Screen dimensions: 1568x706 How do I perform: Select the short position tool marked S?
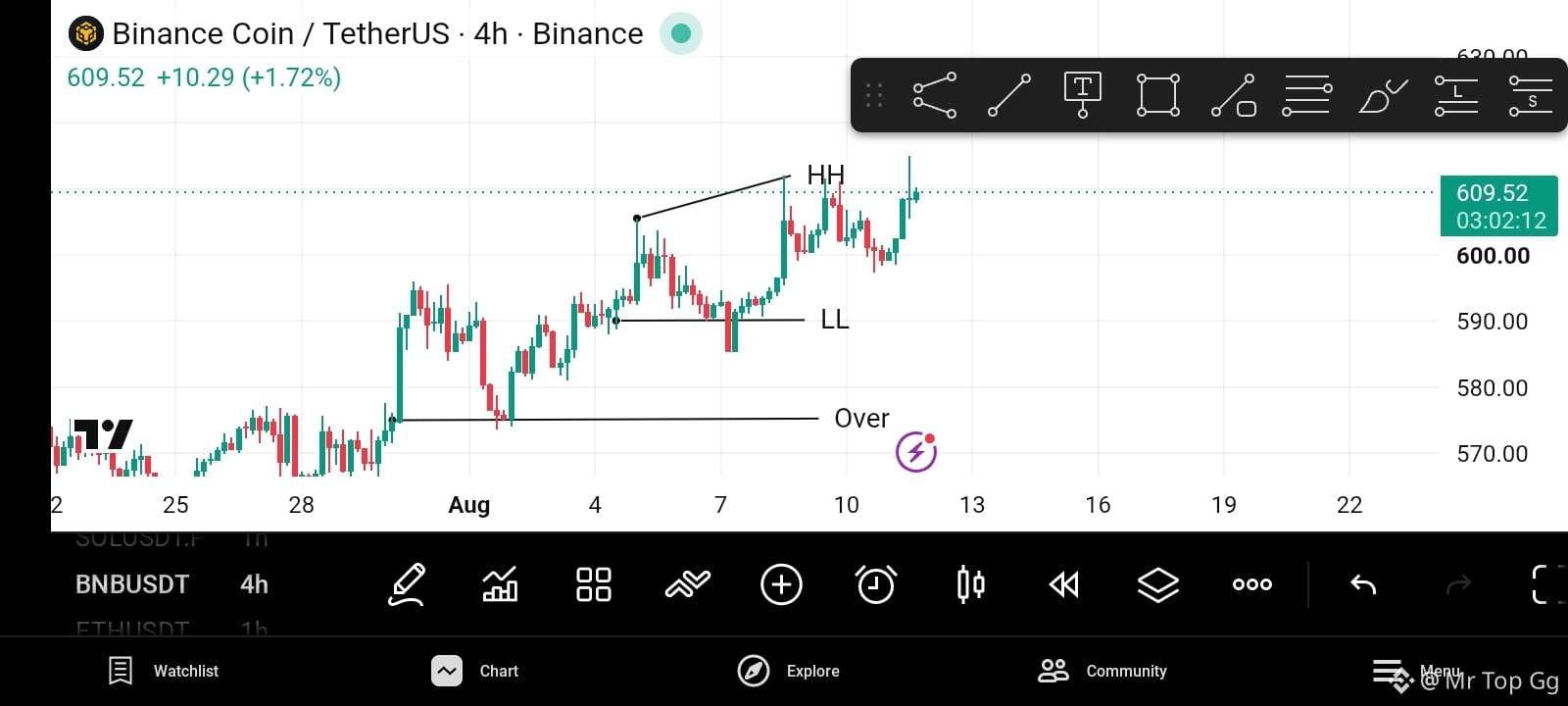click(x=1531, y=95)
